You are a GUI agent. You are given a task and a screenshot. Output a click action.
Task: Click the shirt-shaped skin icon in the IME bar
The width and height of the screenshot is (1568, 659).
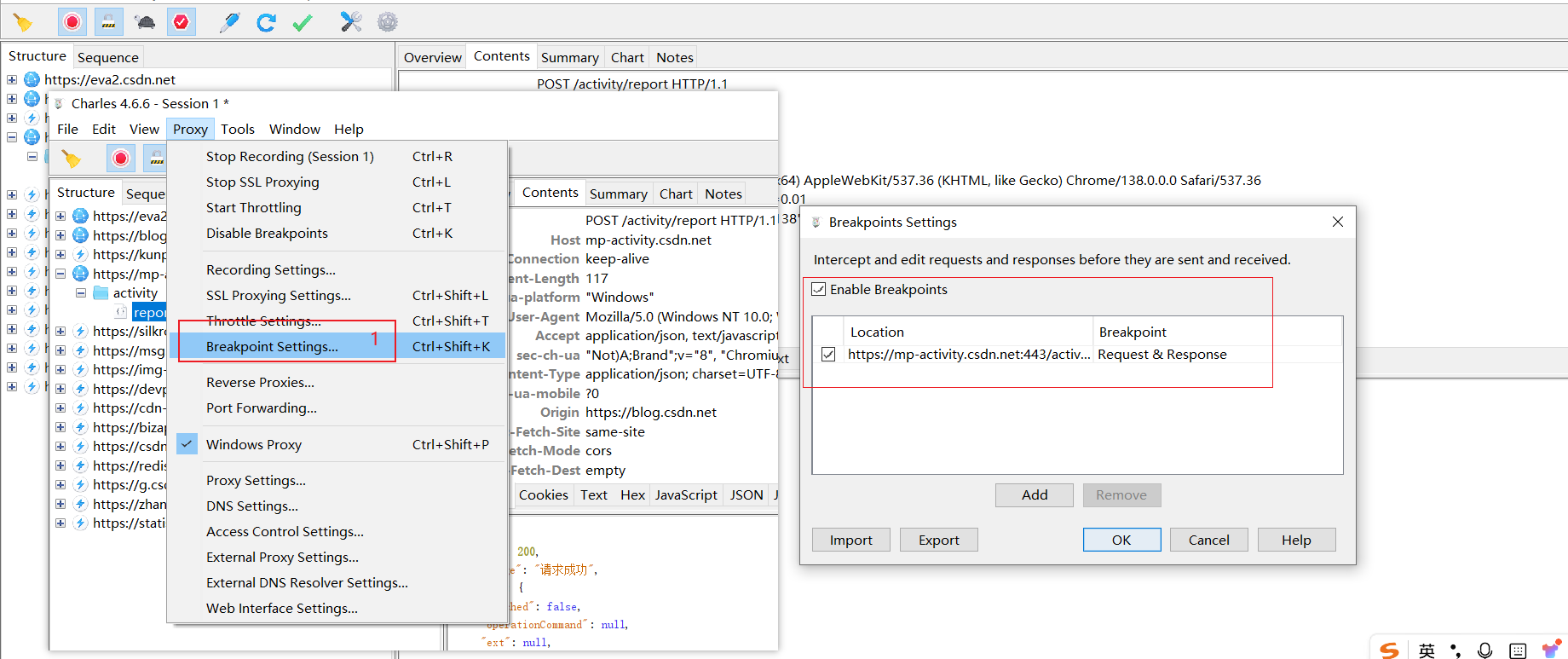pos(1551,649)
